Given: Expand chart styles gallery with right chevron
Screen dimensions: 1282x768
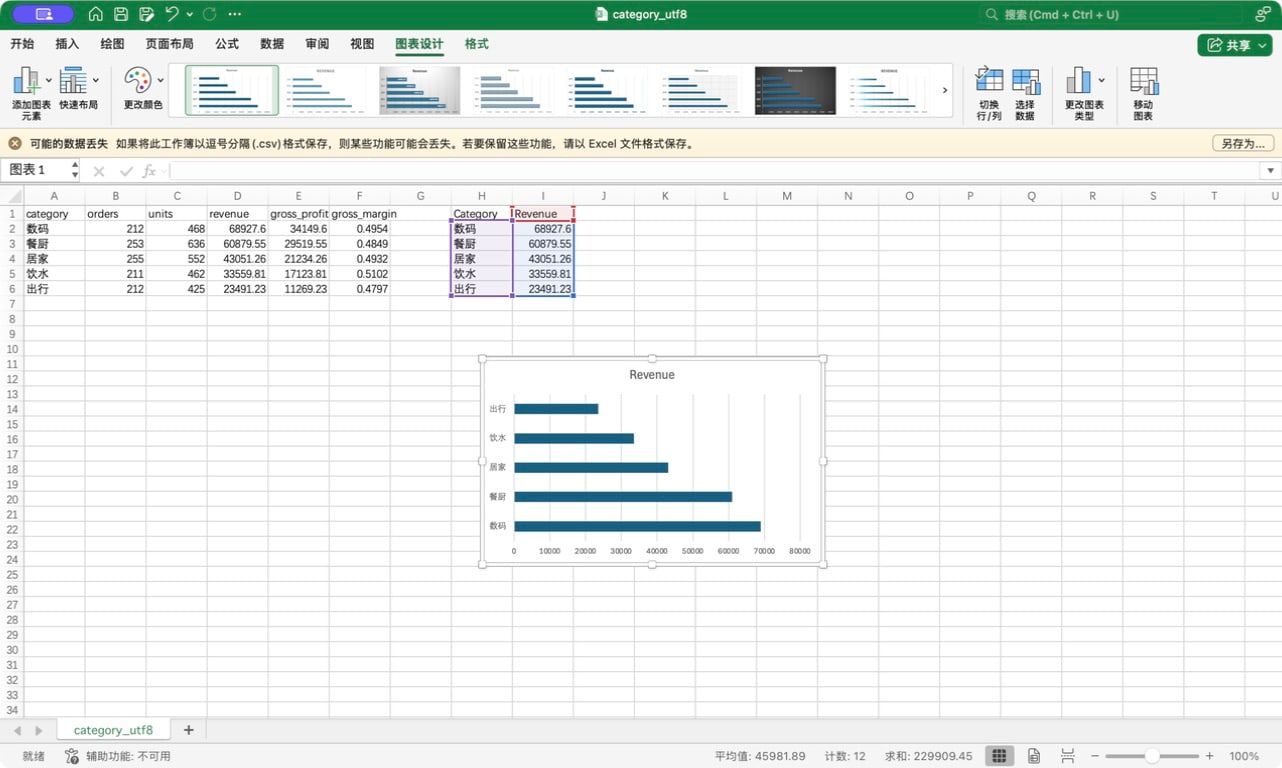Looking at the screenshot, I should pos(945,91).
